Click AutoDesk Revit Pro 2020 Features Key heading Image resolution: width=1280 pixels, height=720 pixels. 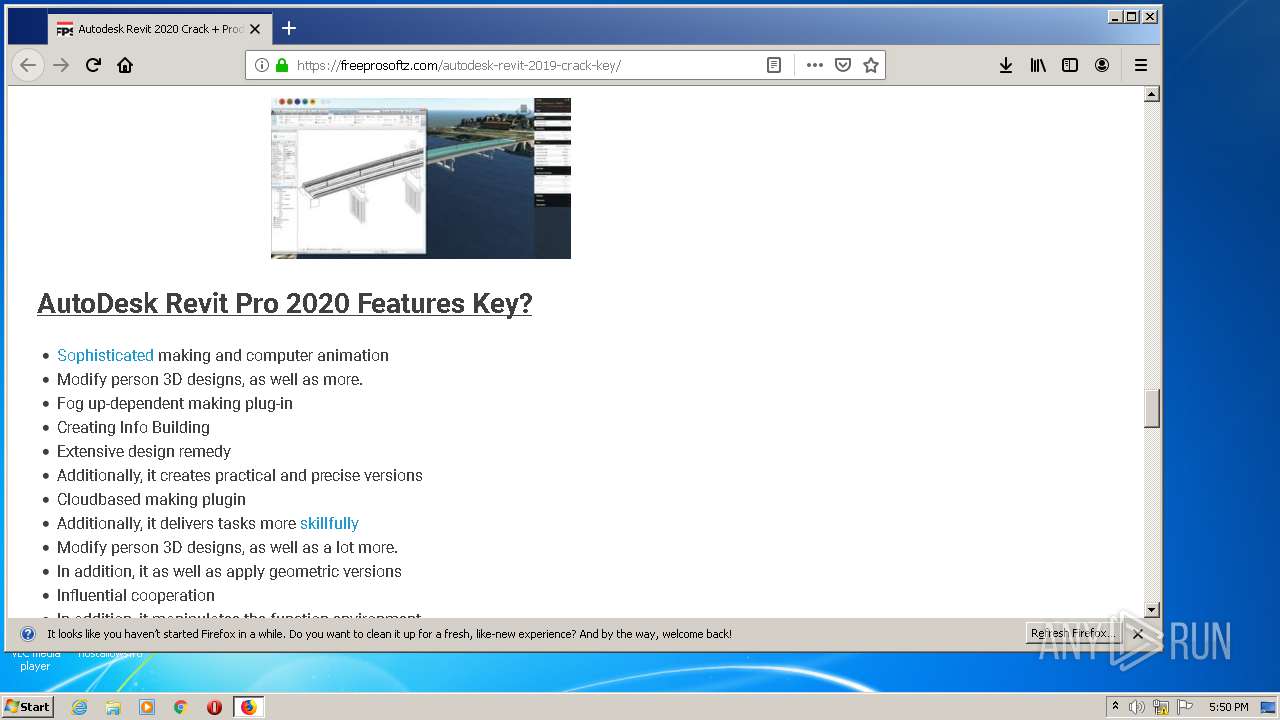click(284, 303)
